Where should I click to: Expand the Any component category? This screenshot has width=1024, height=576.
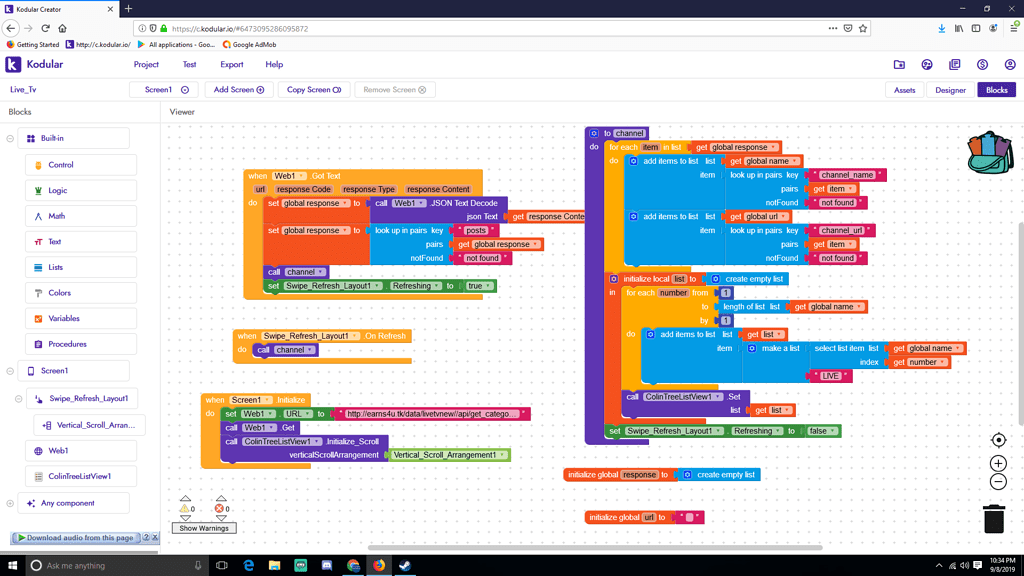(x=10, y=503)
